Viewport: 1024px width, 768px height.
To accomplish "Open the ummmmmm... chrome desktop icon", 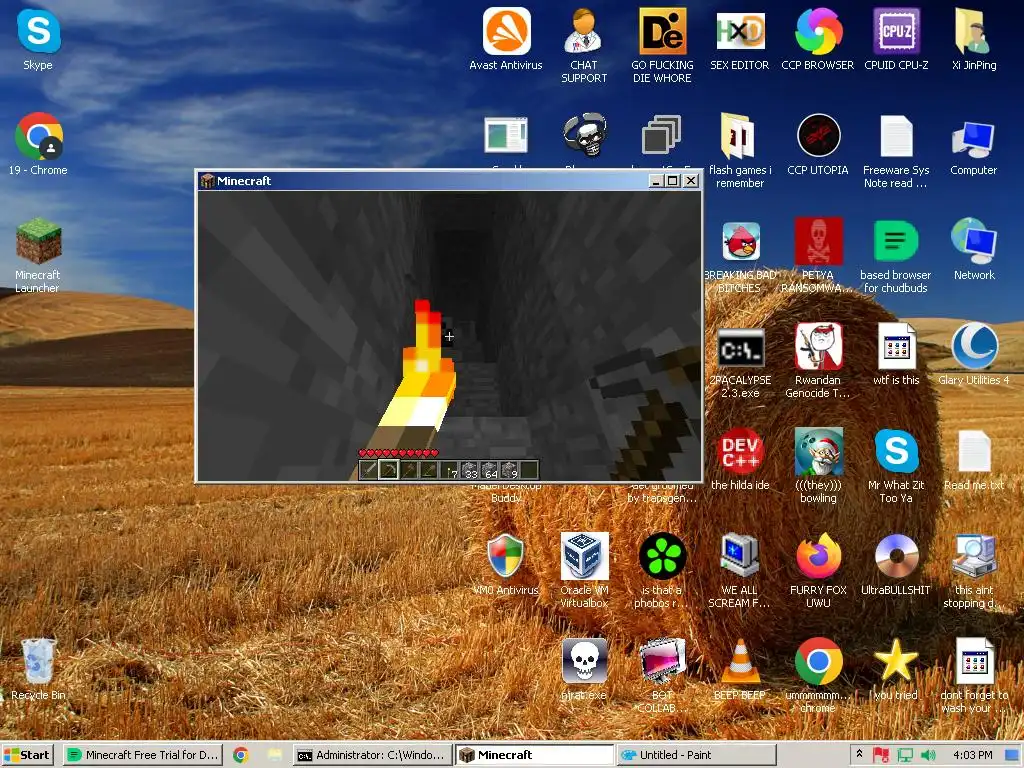I will (818, 676).
